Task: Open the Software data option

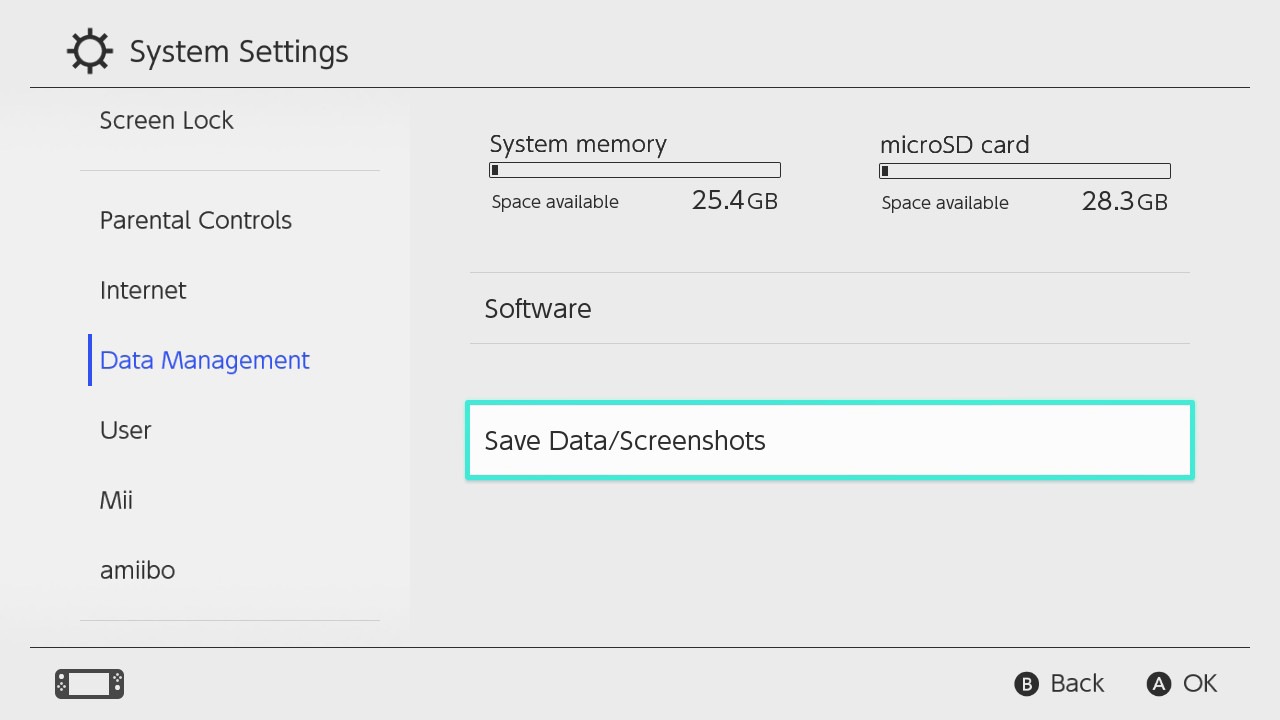Action: point(830,308)
